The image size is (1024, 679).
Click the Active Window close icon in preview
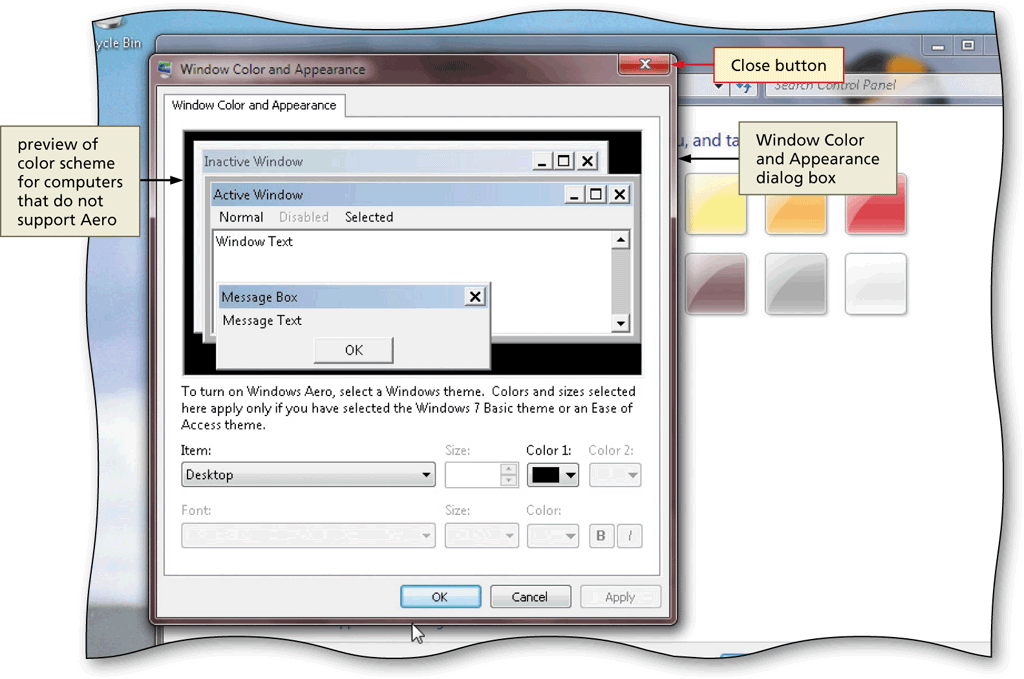pos(619,194)
